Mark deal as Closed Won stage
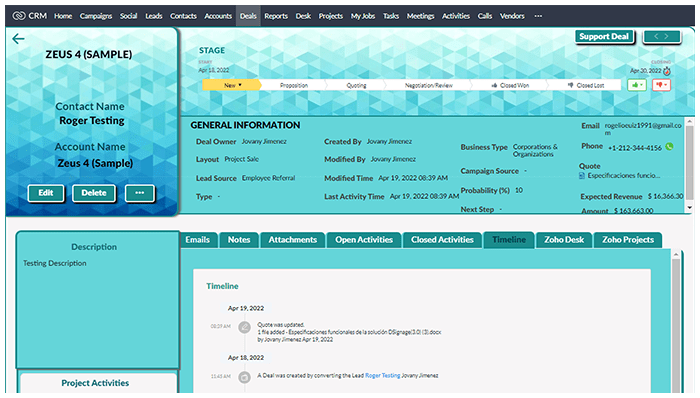This screenshot has width=700, height=398. pos(510,85)
